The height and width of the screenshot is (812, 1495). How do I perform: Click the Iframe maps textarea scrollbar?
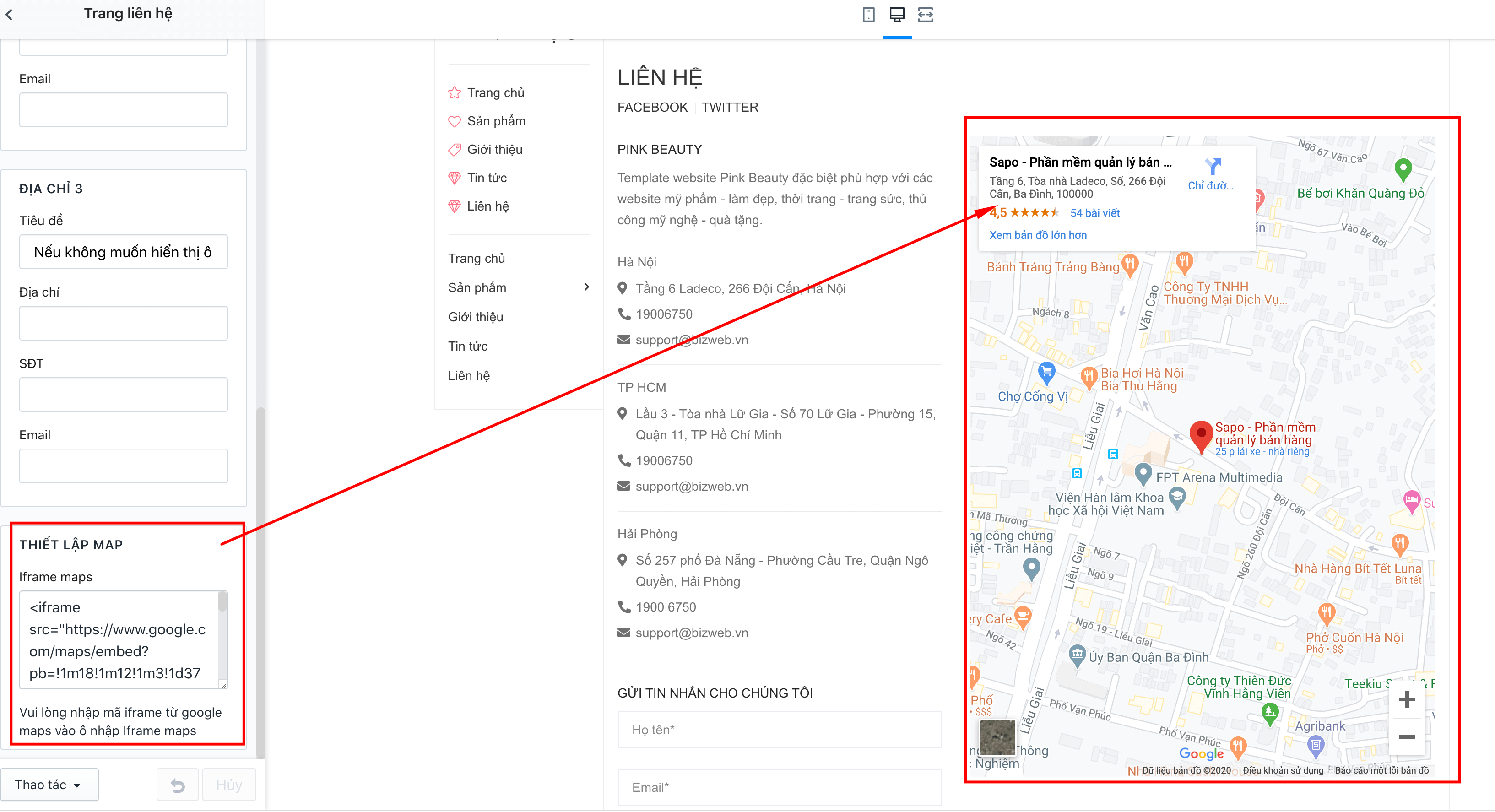(x=222, y=602)
